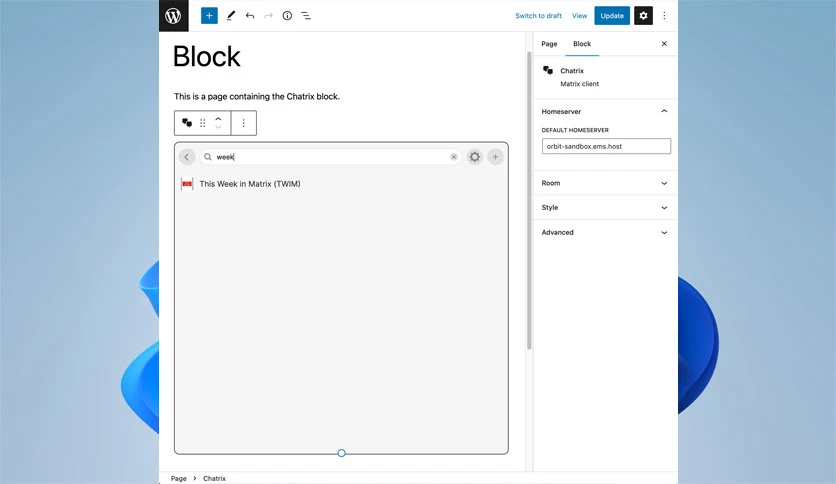Expand the Style panel
The height and width of the screenshot is (484, 836).
(605, 207)
